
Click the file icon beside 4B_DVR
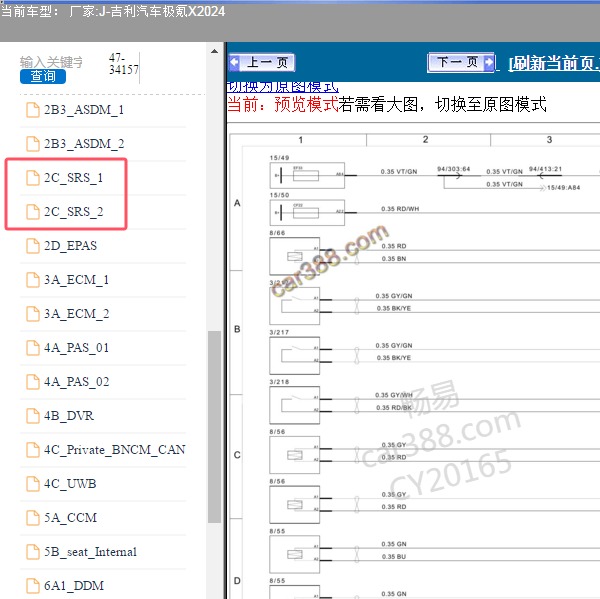pyautogui.click(x=33, y=416)
